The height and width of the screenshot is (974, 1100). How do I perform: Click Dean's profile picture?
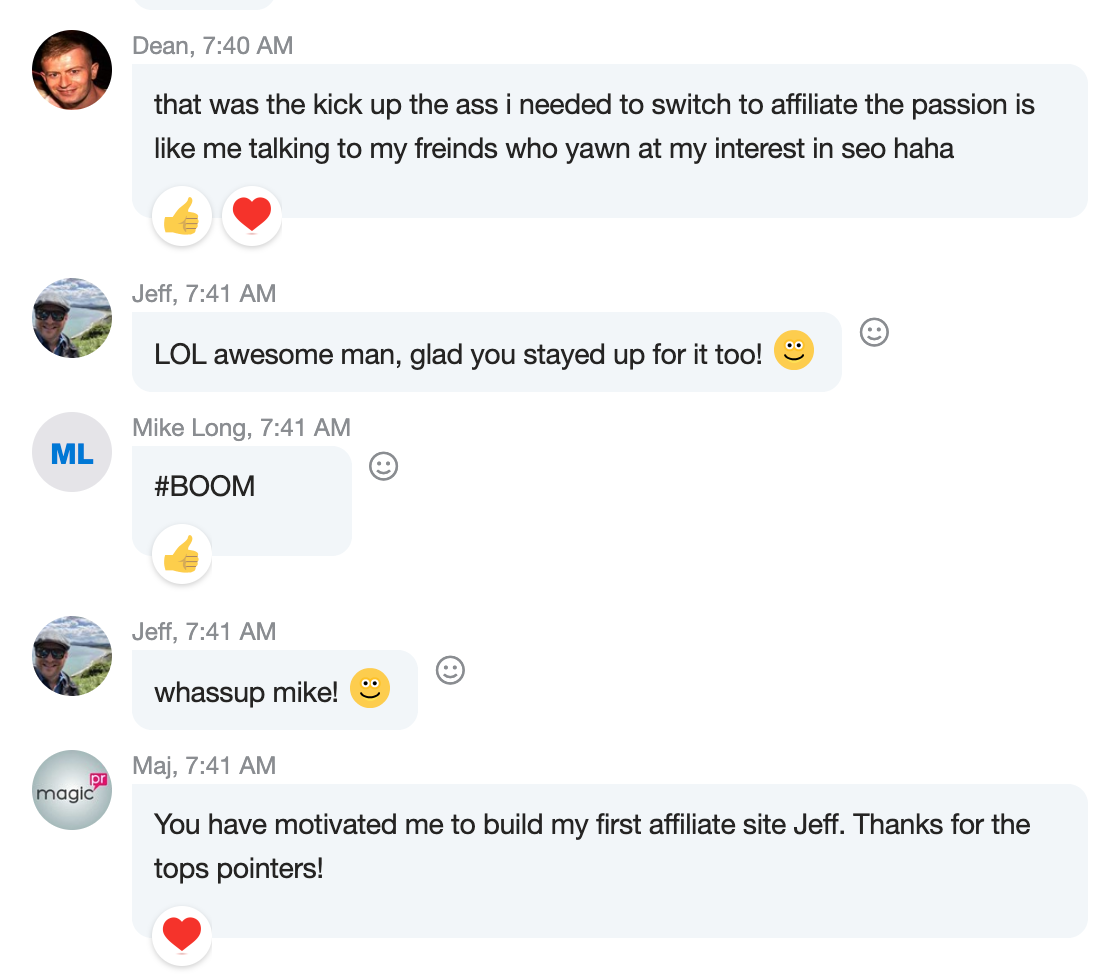tap(72, 69)
